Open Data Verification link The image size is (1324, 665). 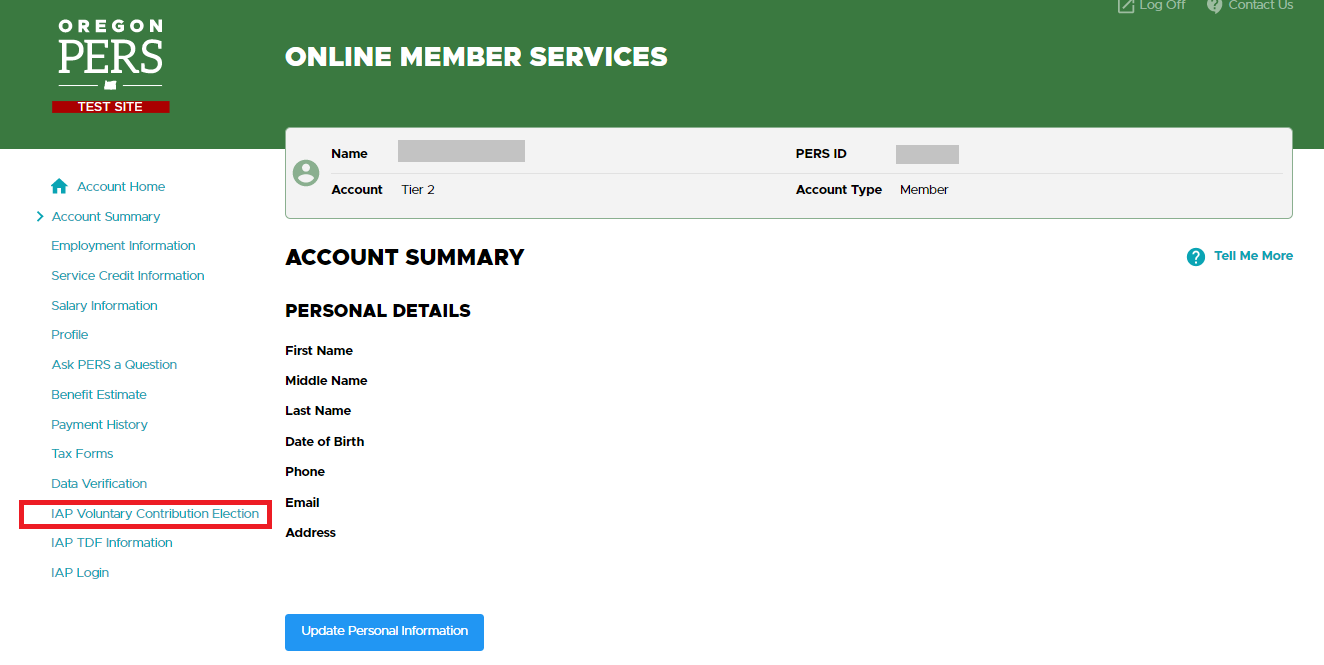tap(99, 484)
